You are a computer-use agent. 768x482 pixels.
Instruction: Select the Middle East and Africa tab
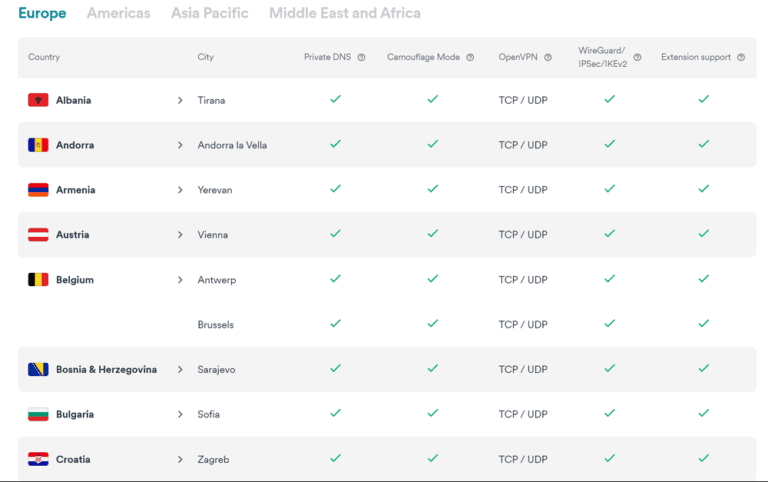pos(344,13)
